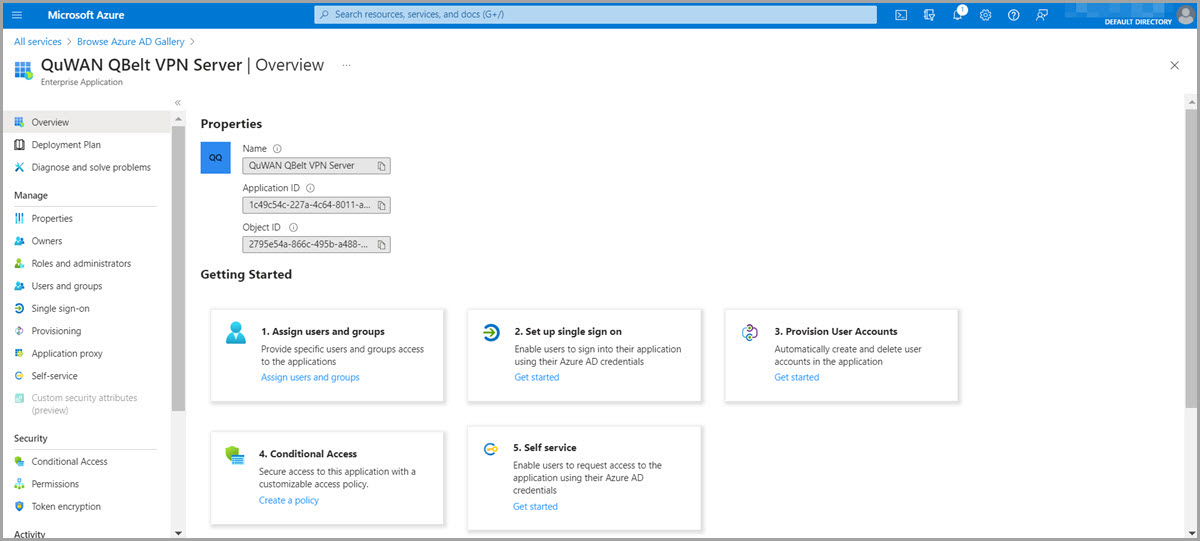Click Create a policy link
This screenshot has height=541, width=1200.
point(288,500)
